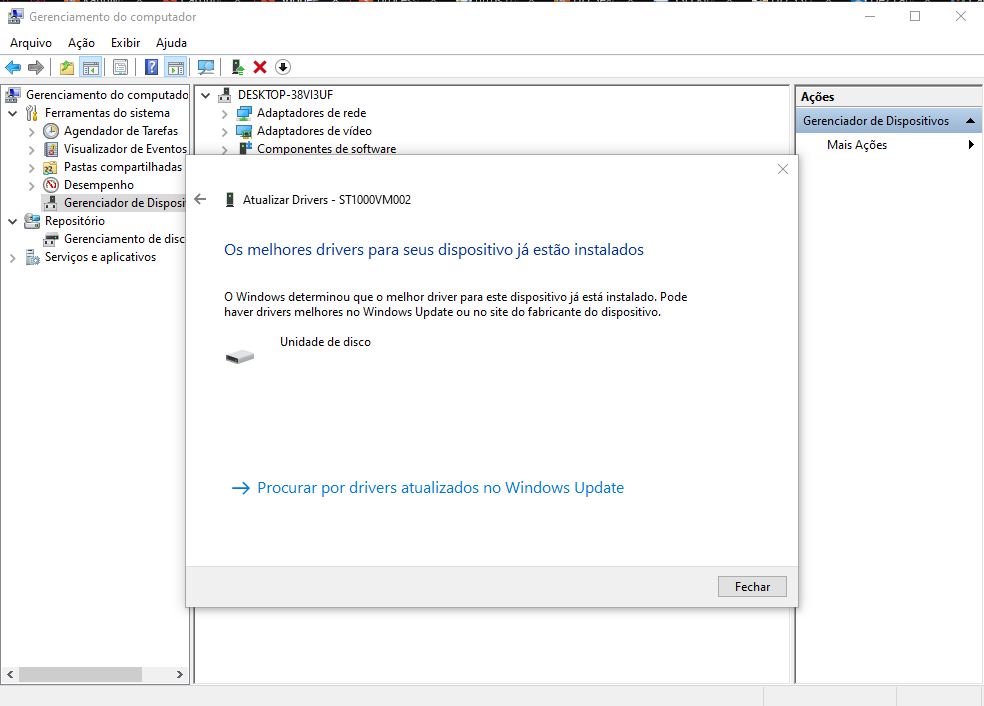Click the Fechar button
Image resolution: width=984 pixels, height=706 pixels.
[752, 587]
